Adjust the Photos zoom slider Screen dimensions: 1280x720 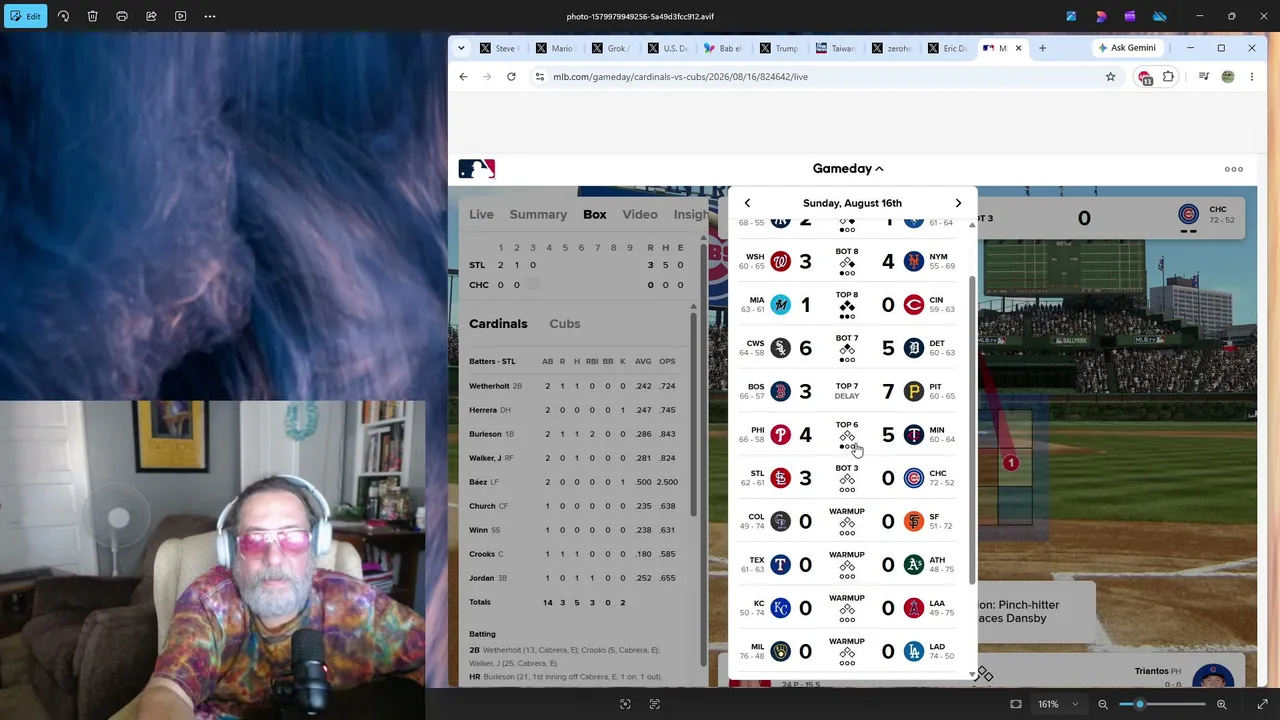click(1139, 704)
